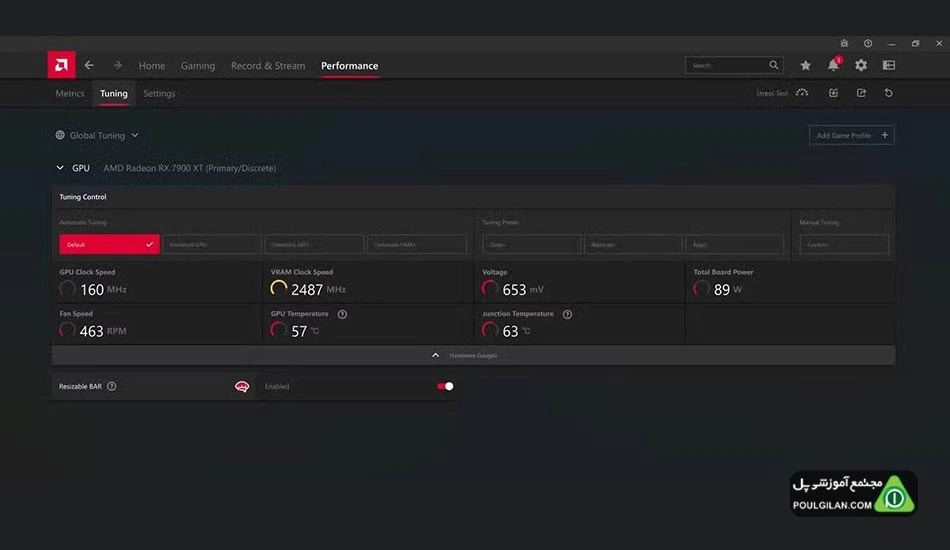Click the AMD logo home icon

click(x=61, y=65)
